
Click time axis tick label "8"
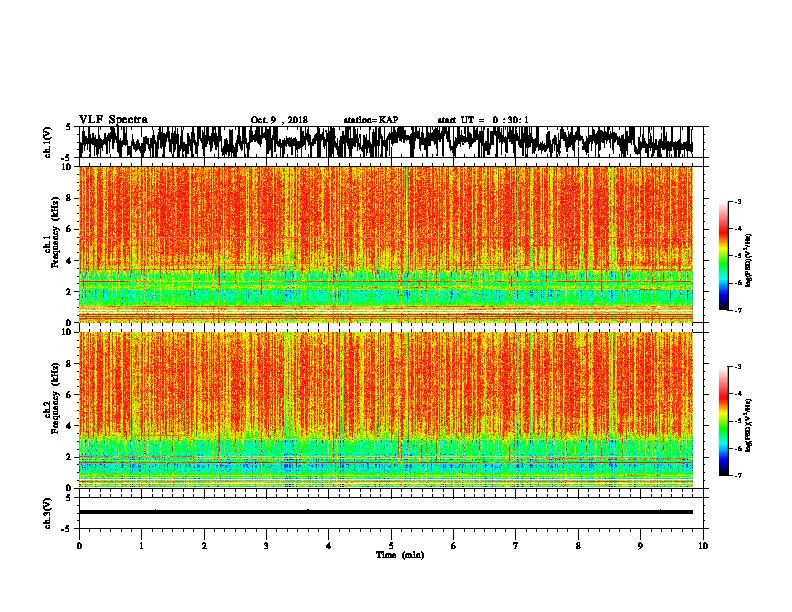pyautogui.click(x=578, y=546)
